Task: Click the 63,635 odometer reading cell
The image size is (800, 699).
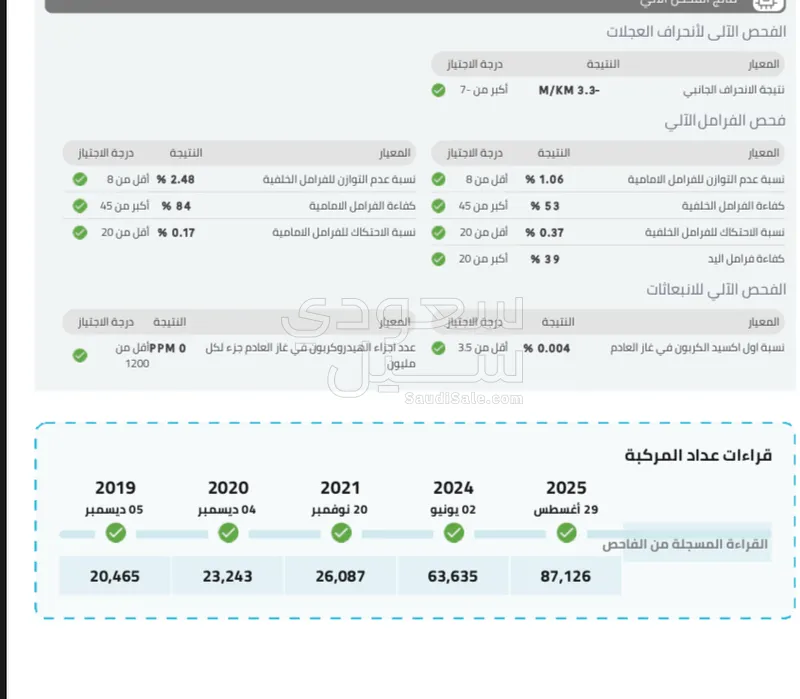Action: pos(452,577)
